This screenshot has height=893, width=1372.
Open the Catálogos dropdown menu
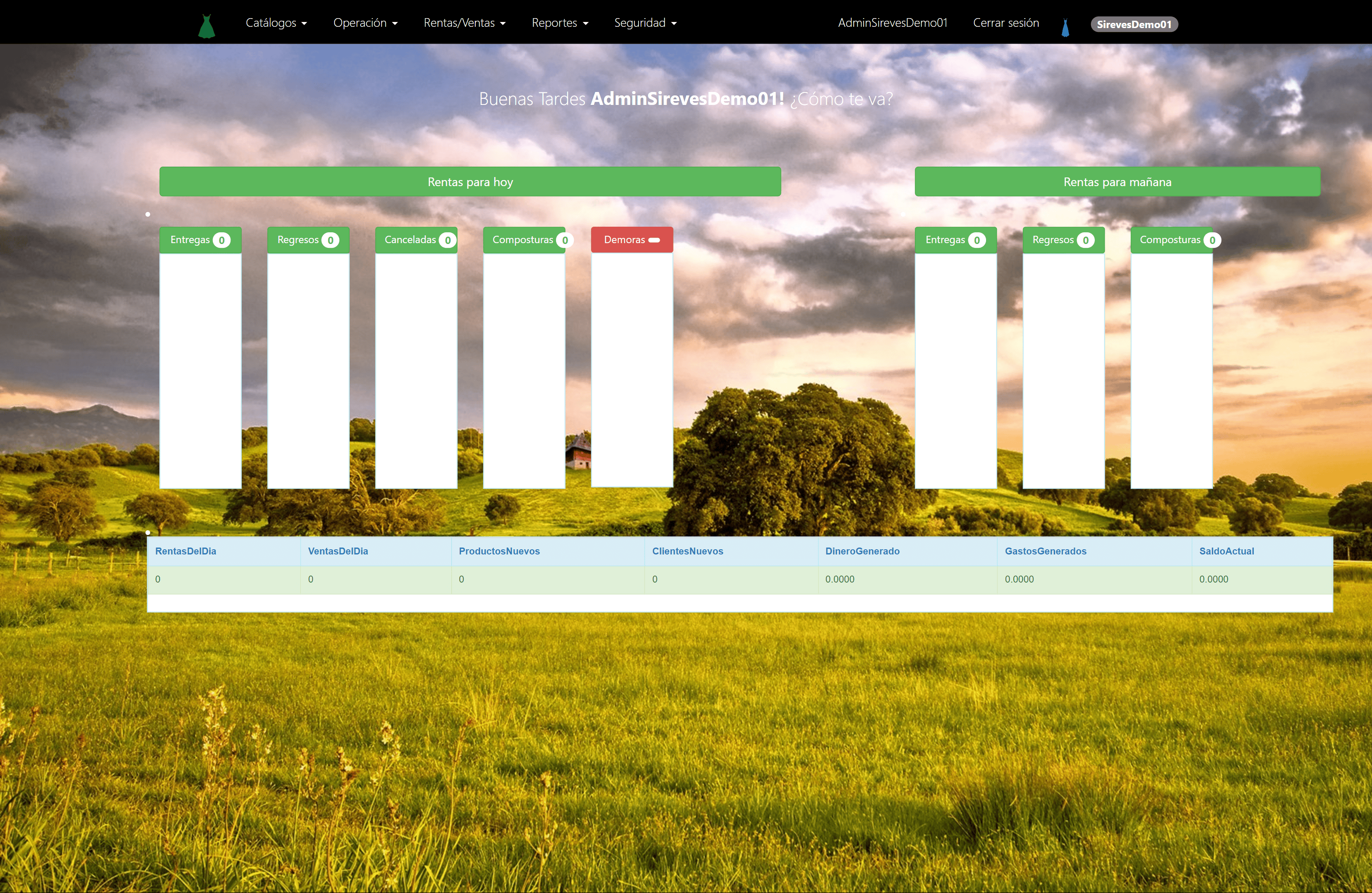click(x=276, y=22)
